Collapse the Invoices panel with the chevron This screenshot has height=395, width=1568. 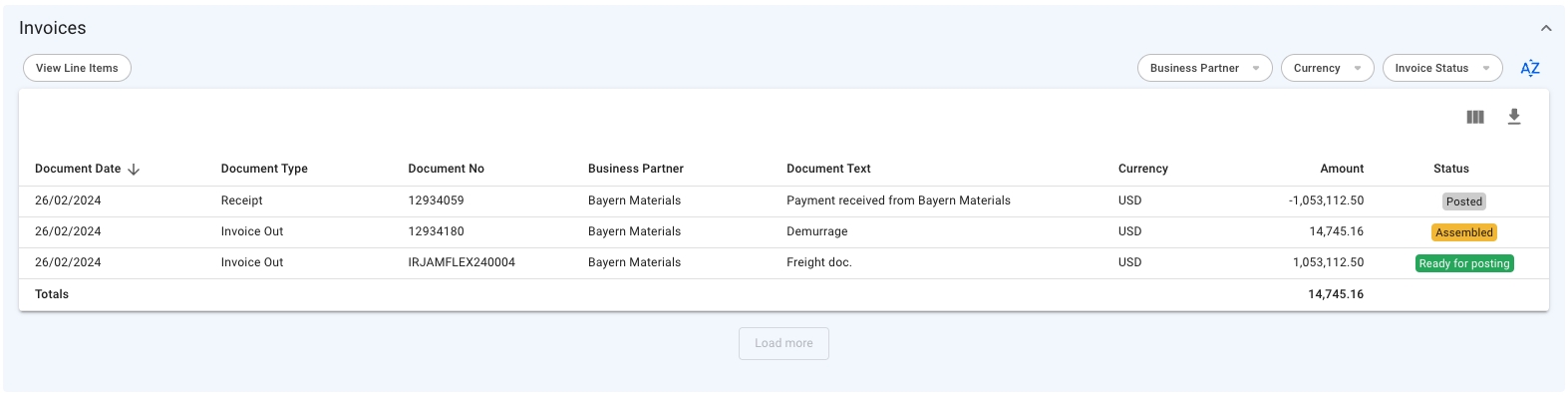1546,28
